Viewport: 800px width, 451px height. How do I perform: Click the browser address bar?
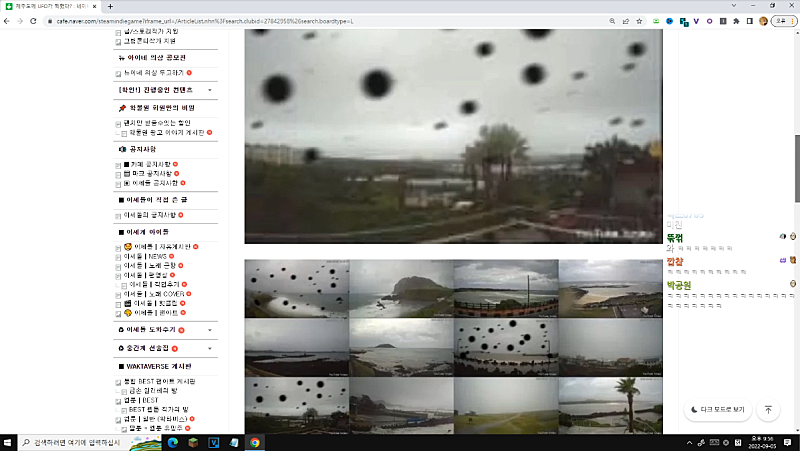tap(327, 21)
